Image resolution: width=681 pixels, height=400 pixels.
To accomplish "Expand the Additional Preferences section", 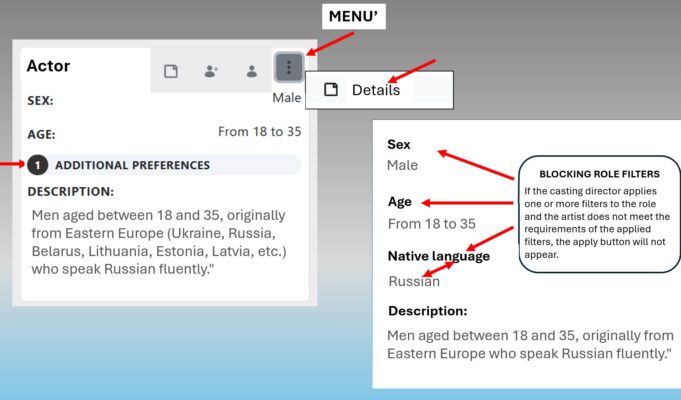I will (x=132, y=165).
